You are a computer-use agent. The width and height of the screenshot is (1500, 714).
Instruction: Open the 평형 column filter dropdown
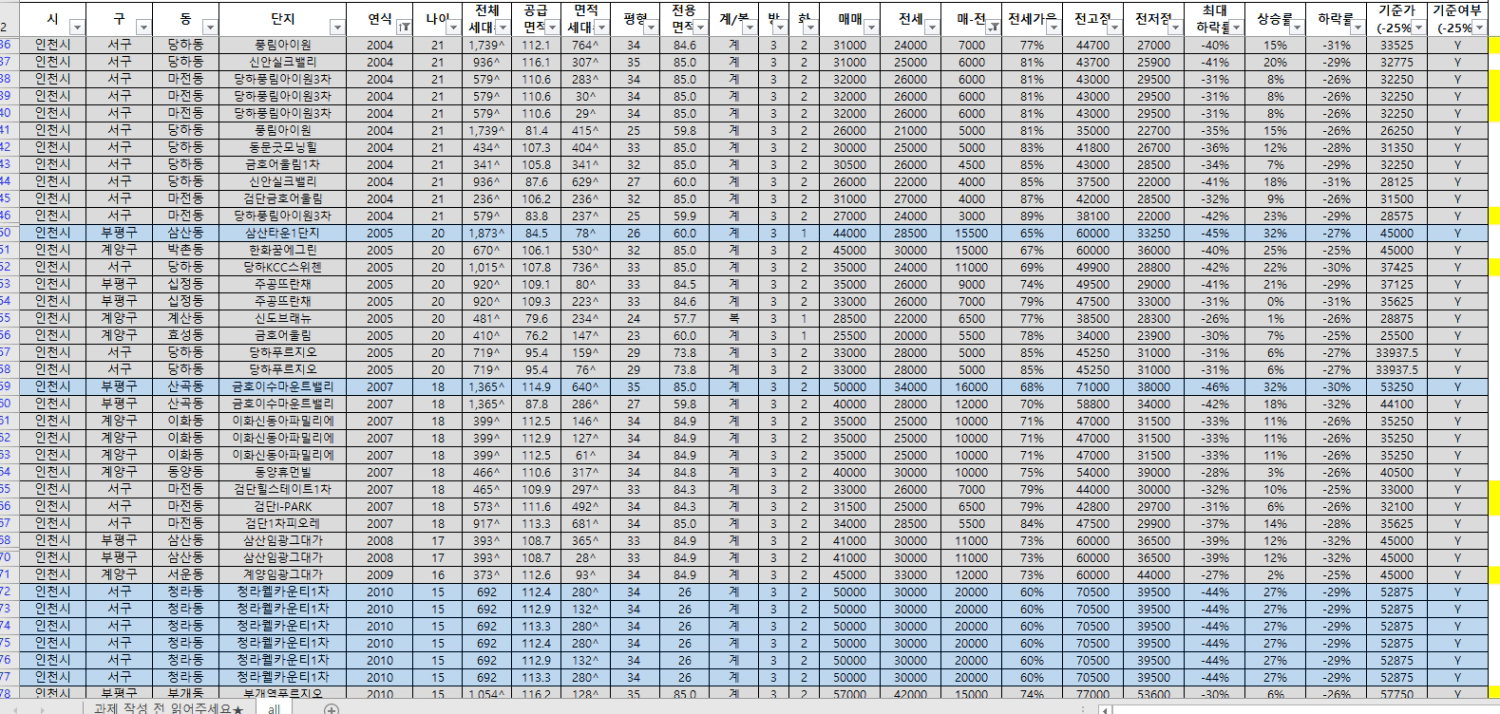click(652, 27)
